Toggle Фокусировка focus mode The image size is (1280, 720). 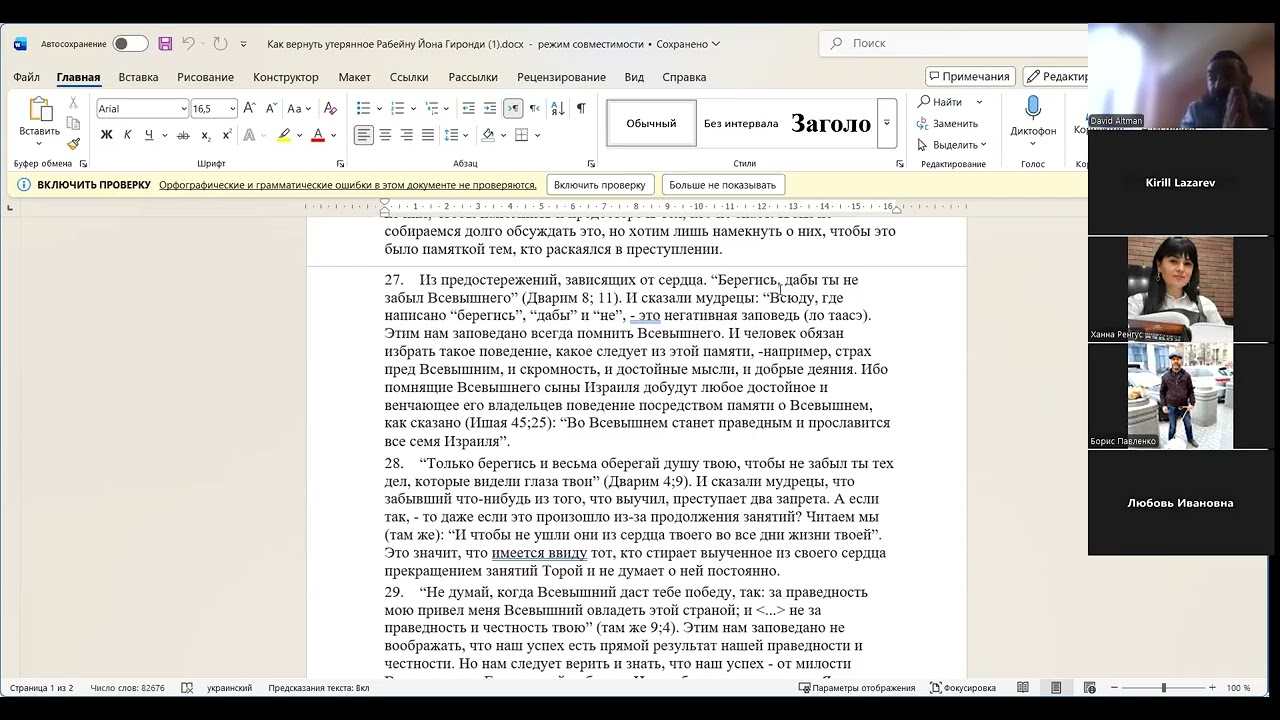point(963,688)
